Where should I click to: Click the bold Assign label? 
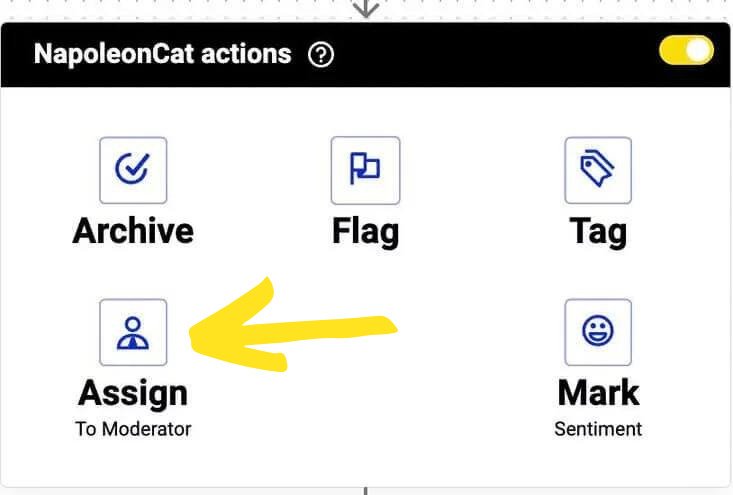pyautogui.click(x=133, y=393)
